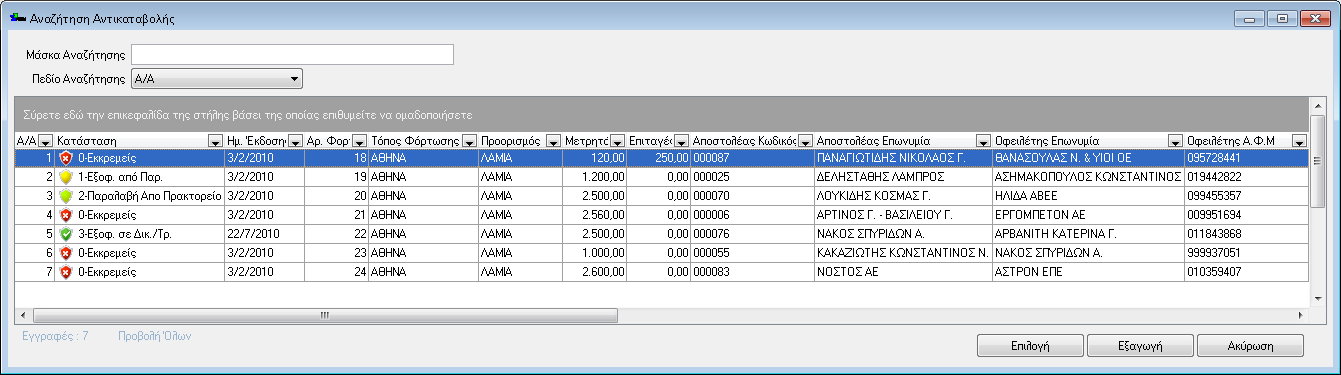Click the Τόπος Φόρτωσης column header
This screenshot has height=375, width=1341.
point(423,140)
